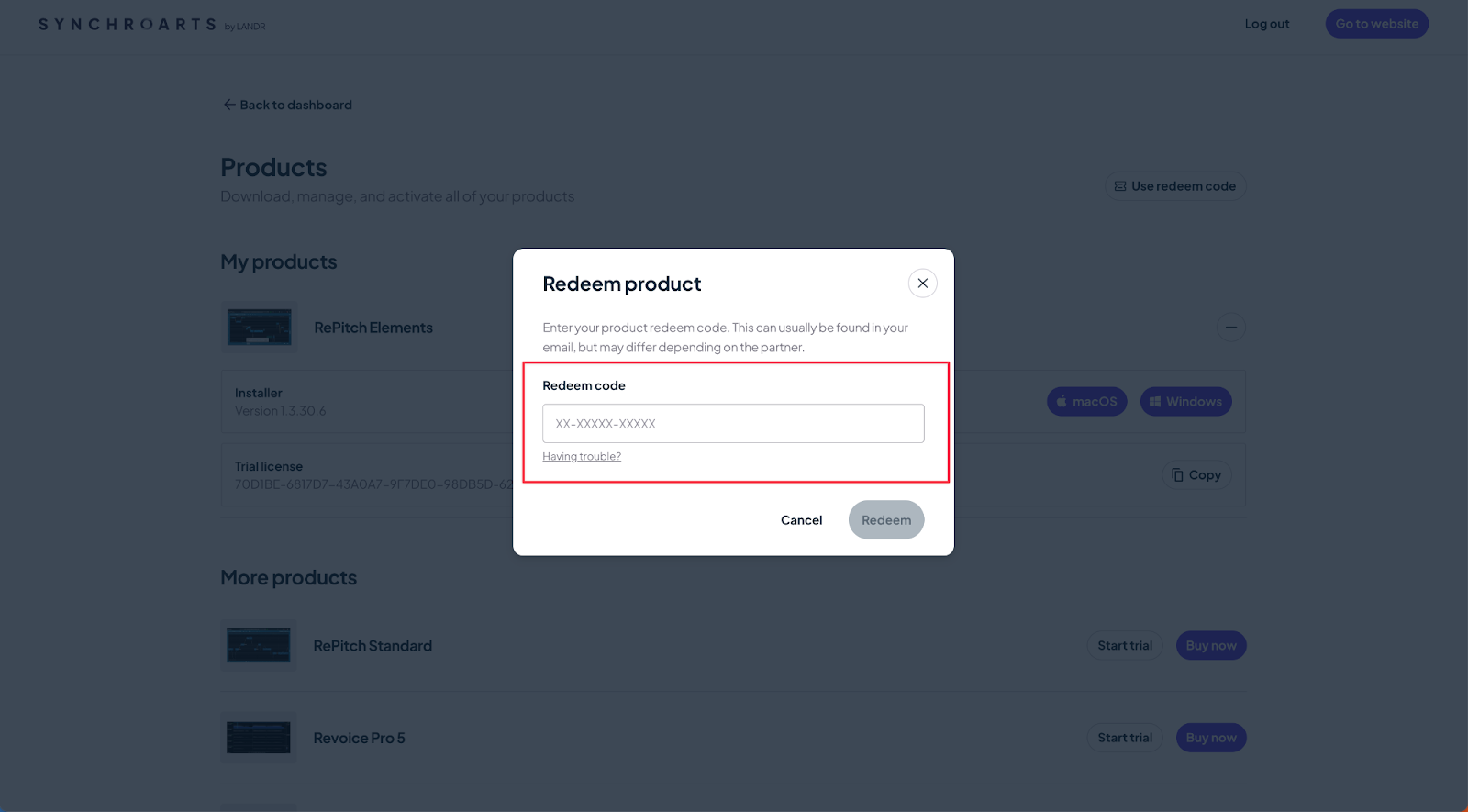Go back to dashboard
The height and width of the screenshot is (812, 1468).
coord(287,106)
